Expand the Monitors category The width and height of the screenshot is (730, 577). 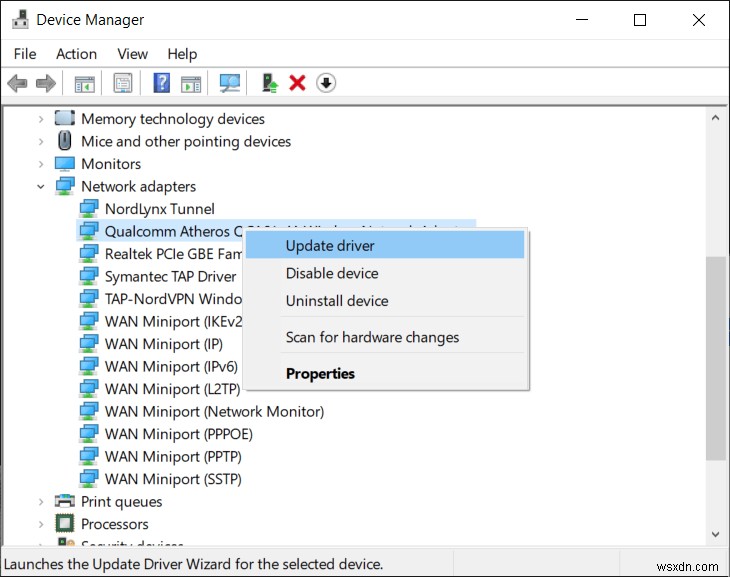tap(41, 164)
